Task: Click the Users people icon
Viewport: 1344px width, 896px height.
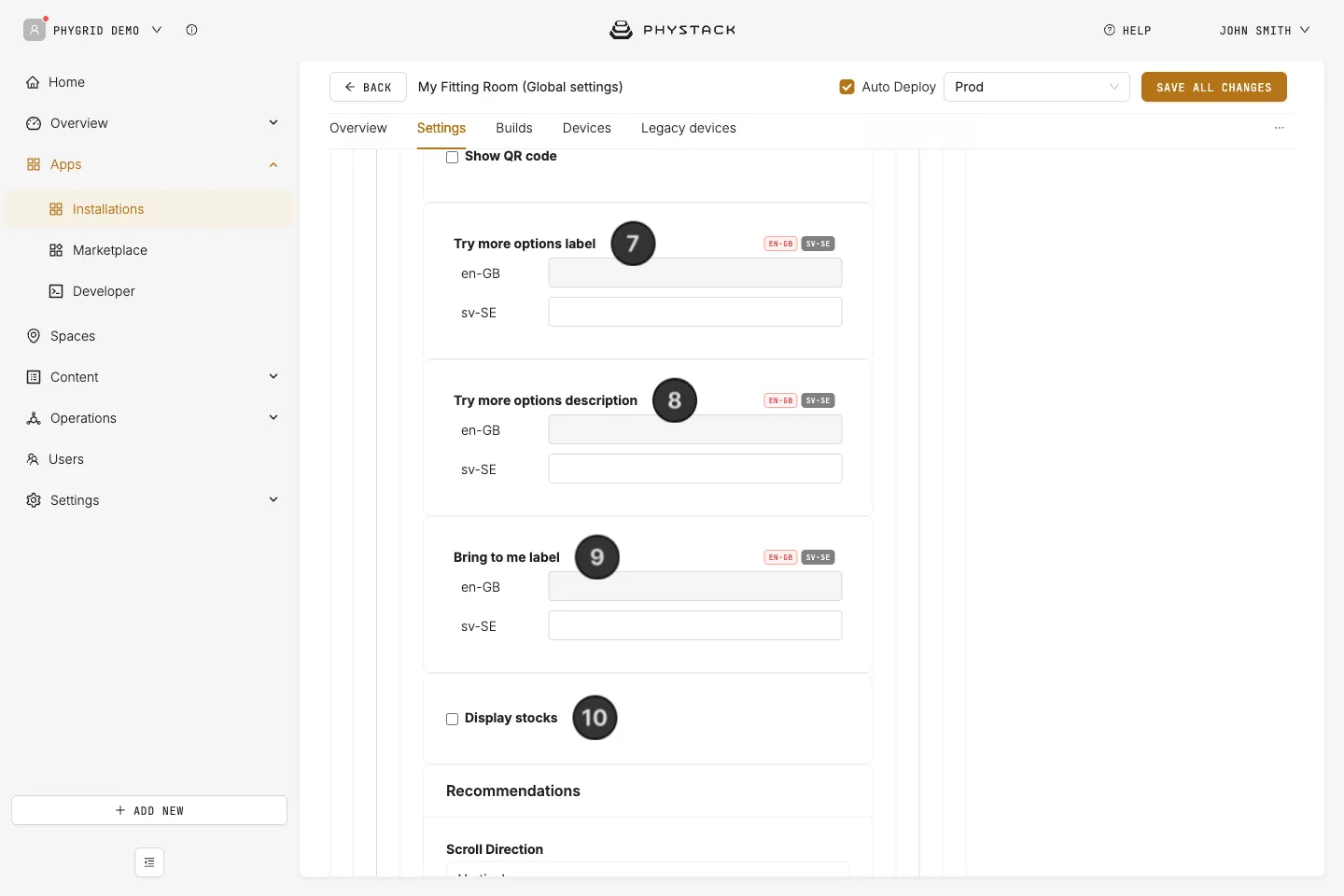Action: point(33,459)
